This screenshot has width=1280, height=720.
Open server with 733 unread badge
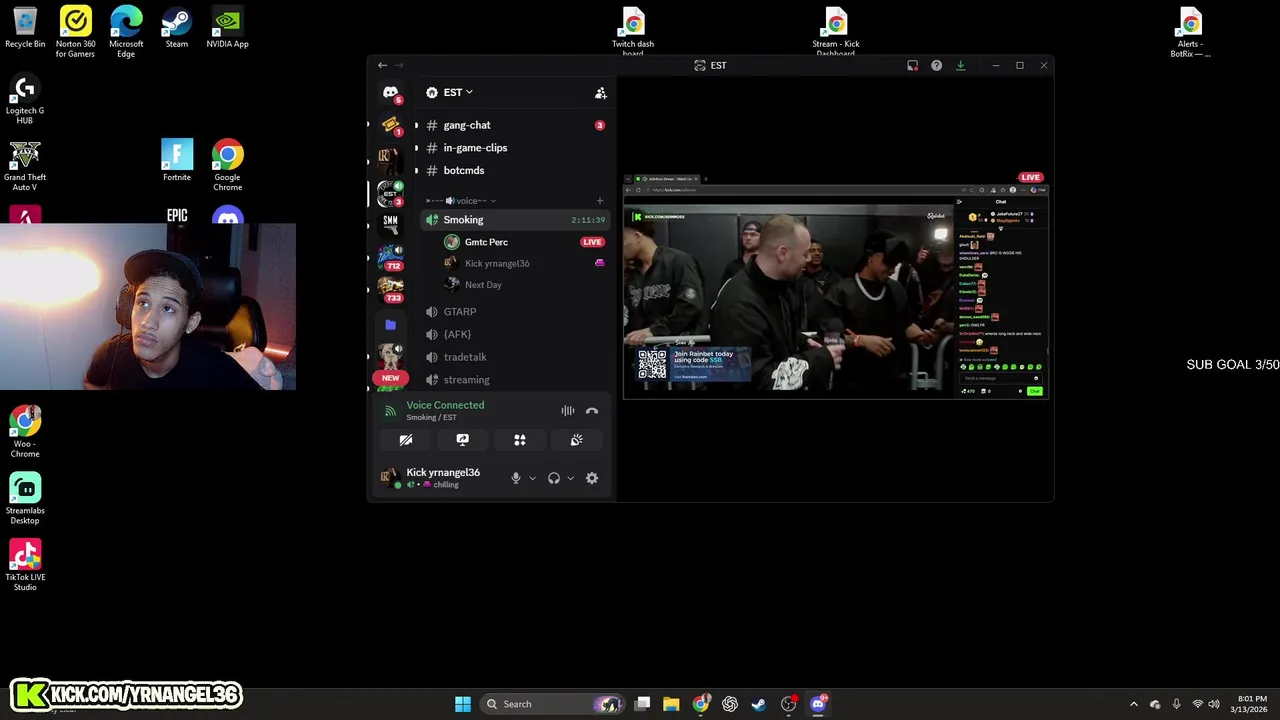click(390, 289)
